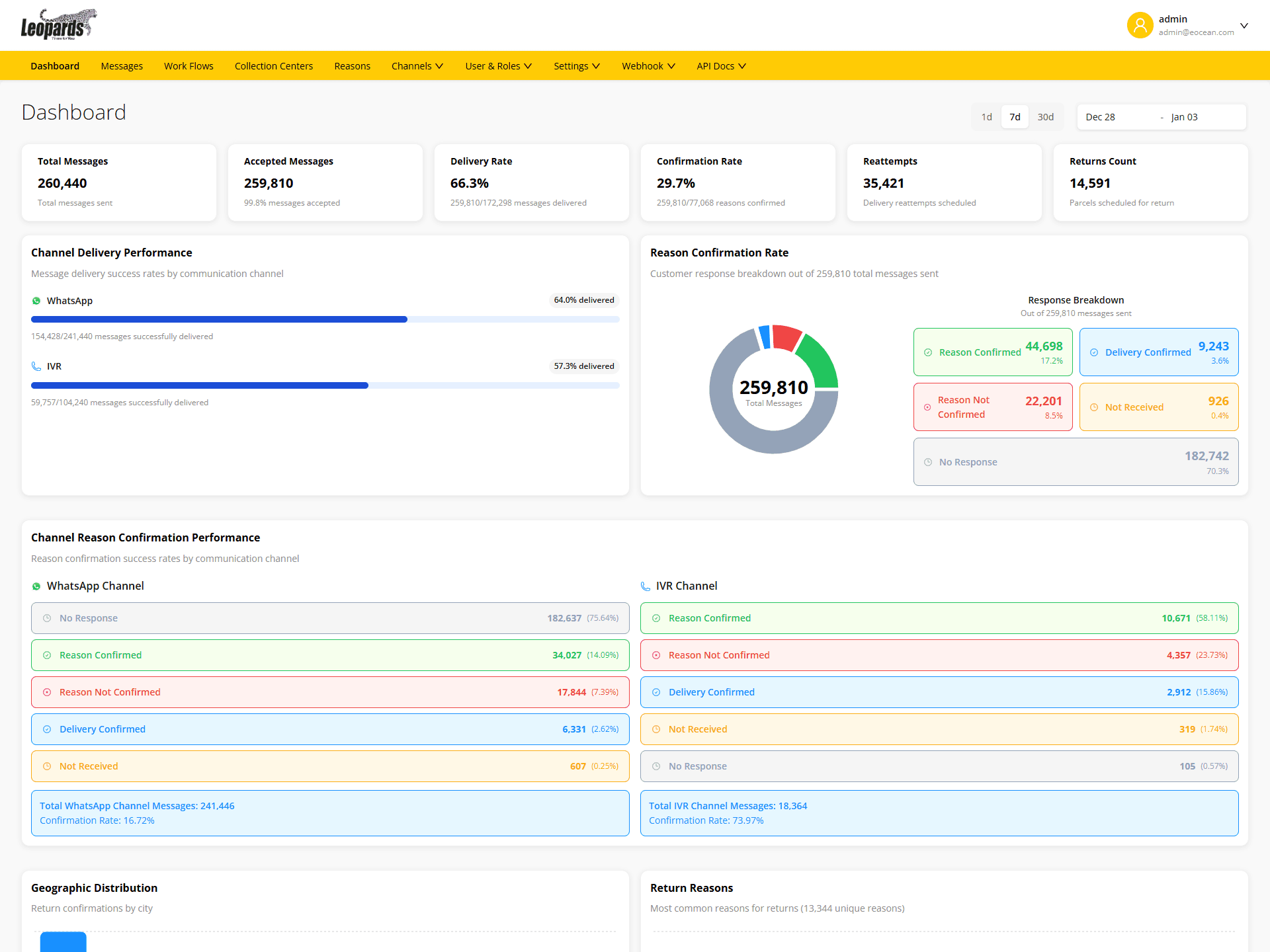The width and height of the screenshot is (1270, 952).
Task: Click the check icon beside Reason Confirmed
Action: point(928,352)
